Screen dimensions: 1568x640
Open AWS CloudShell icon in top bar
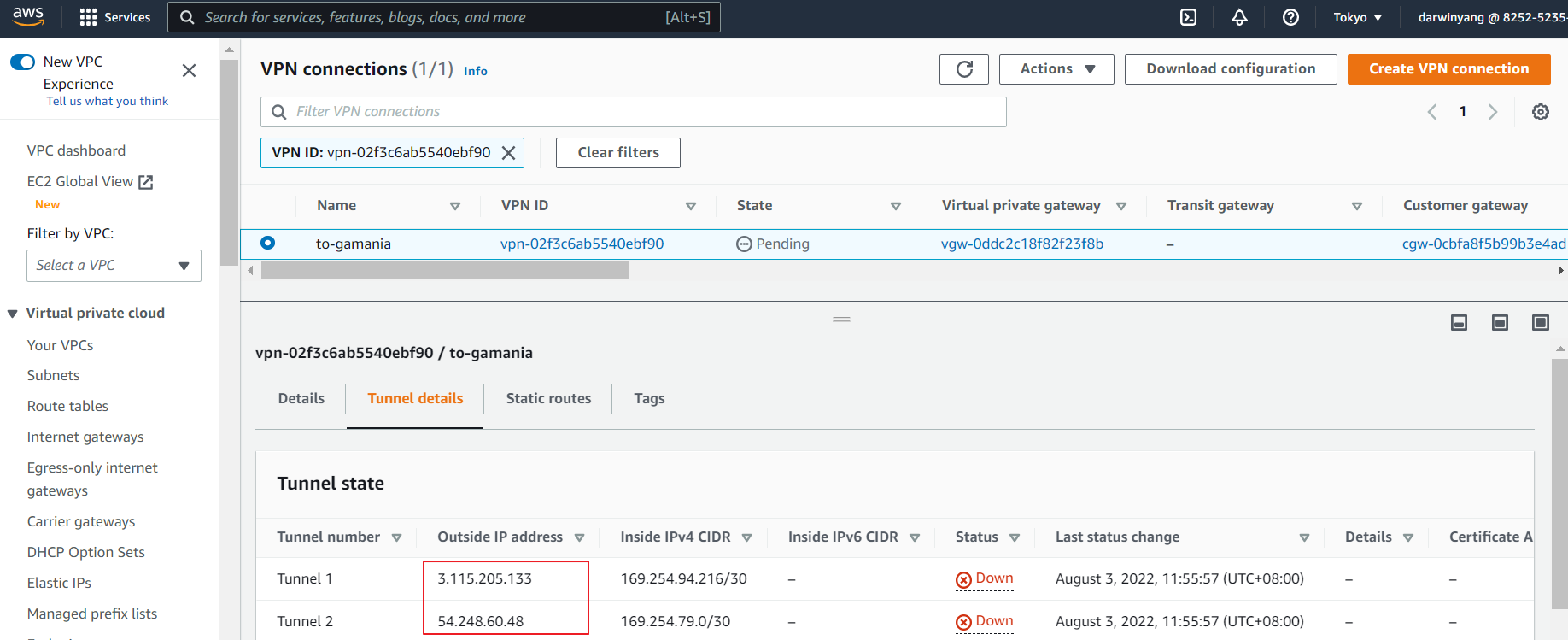tap(1188, 17)
